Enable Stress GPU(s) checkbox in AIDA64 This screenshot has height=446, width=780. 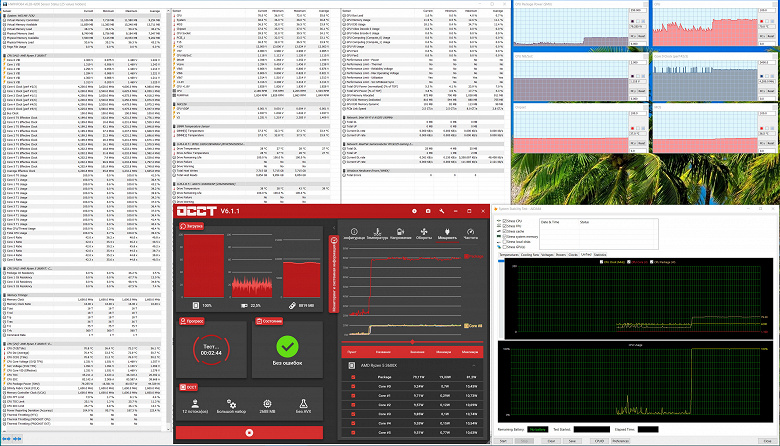click(x=504, y=247)
